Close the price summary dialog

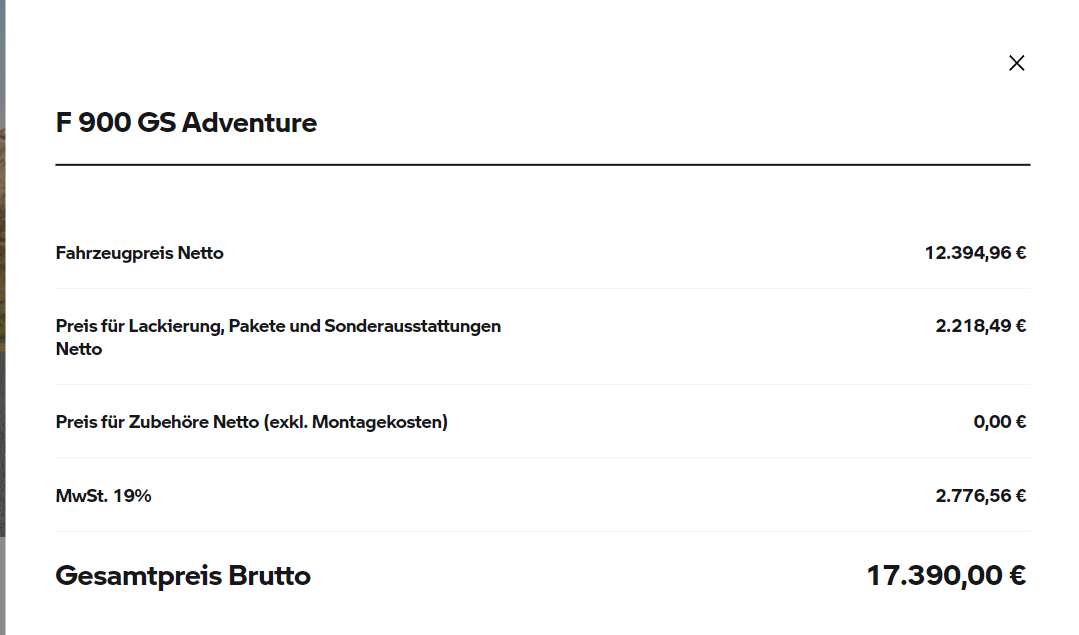pos(1016,63)
